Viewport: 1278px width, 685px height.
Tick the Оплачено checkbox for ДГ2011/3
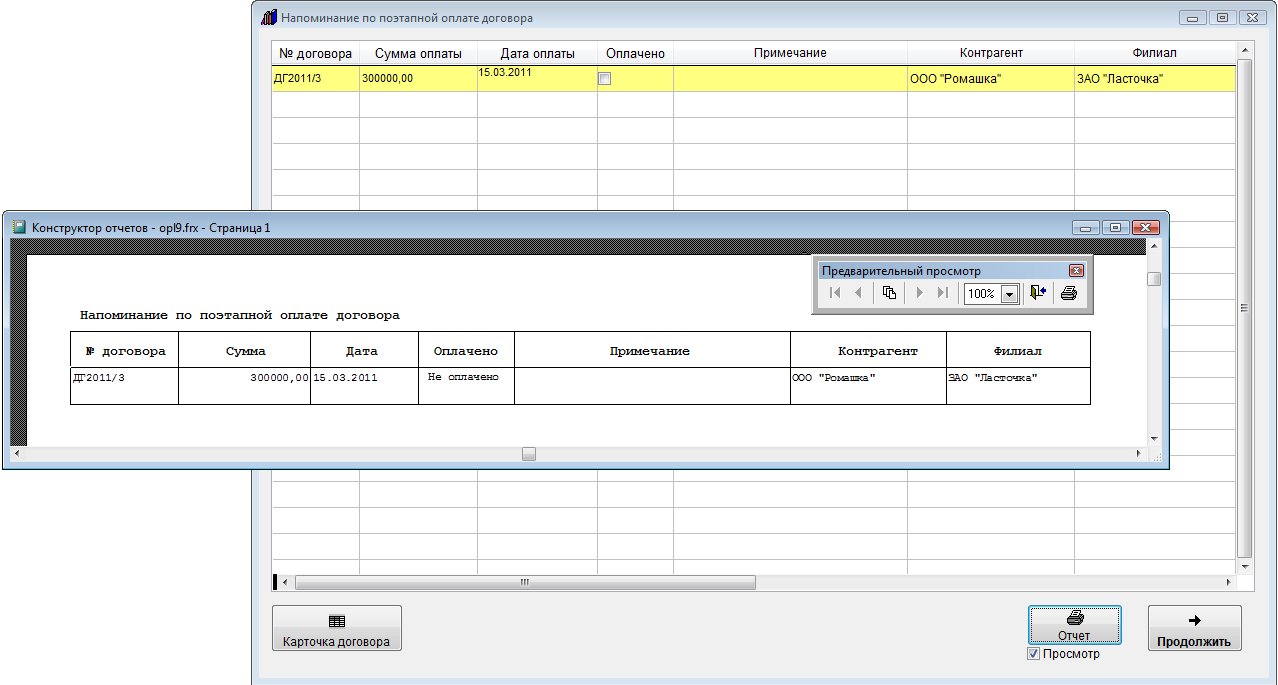(x=604, y=79)
